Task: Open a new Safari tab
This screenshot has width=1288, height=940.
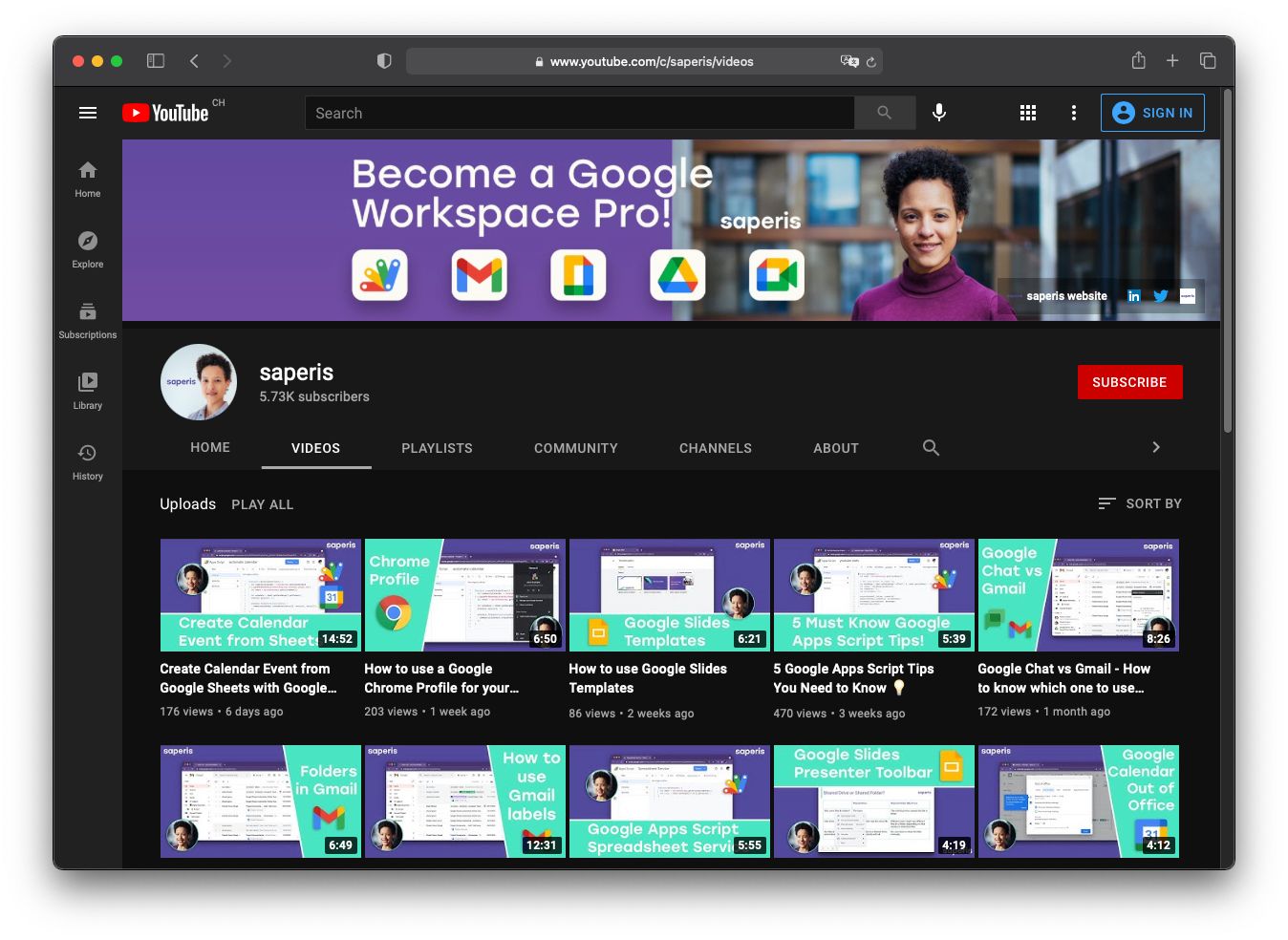Action: point(1172,61)
